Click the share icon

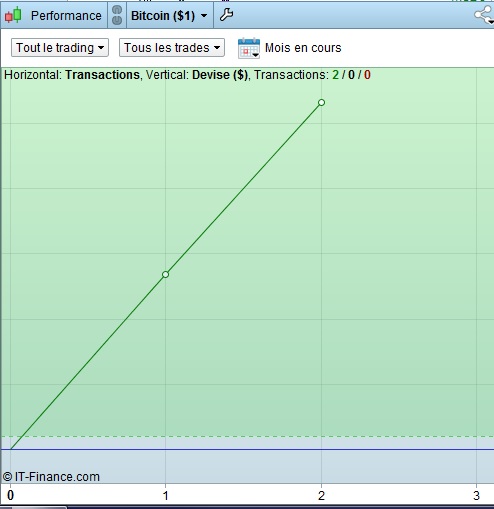(x=483, y=15)
